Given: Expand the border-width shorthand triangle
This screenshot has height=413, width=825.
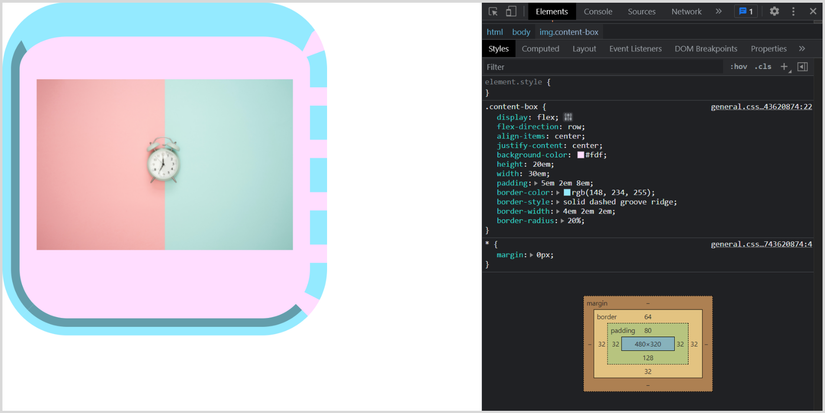Looking at the screenshot, I should pos(558,211).
